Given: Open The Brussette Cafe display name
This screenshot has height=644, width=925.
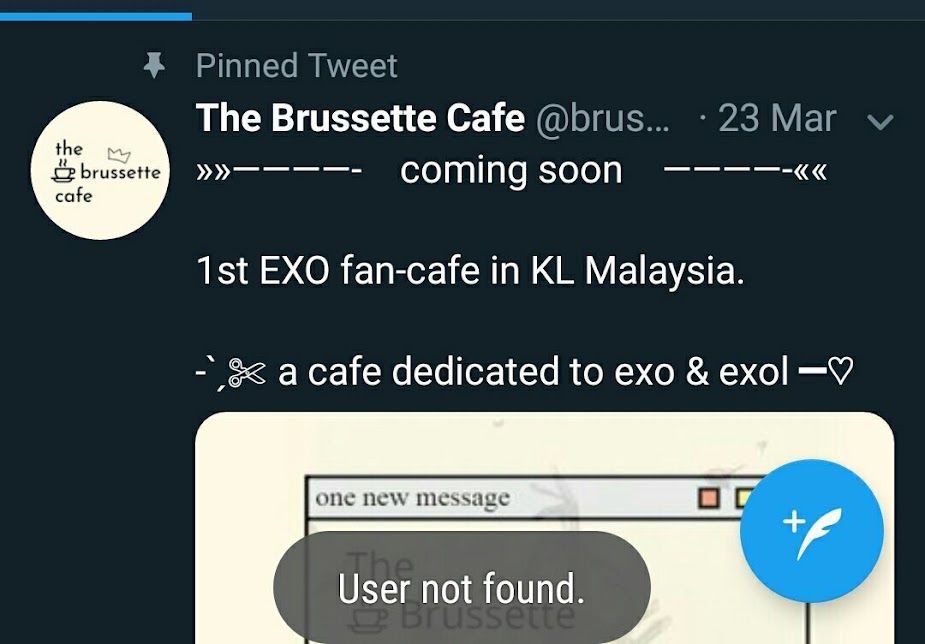Looking at the screenshot, I should coord(360,118).
